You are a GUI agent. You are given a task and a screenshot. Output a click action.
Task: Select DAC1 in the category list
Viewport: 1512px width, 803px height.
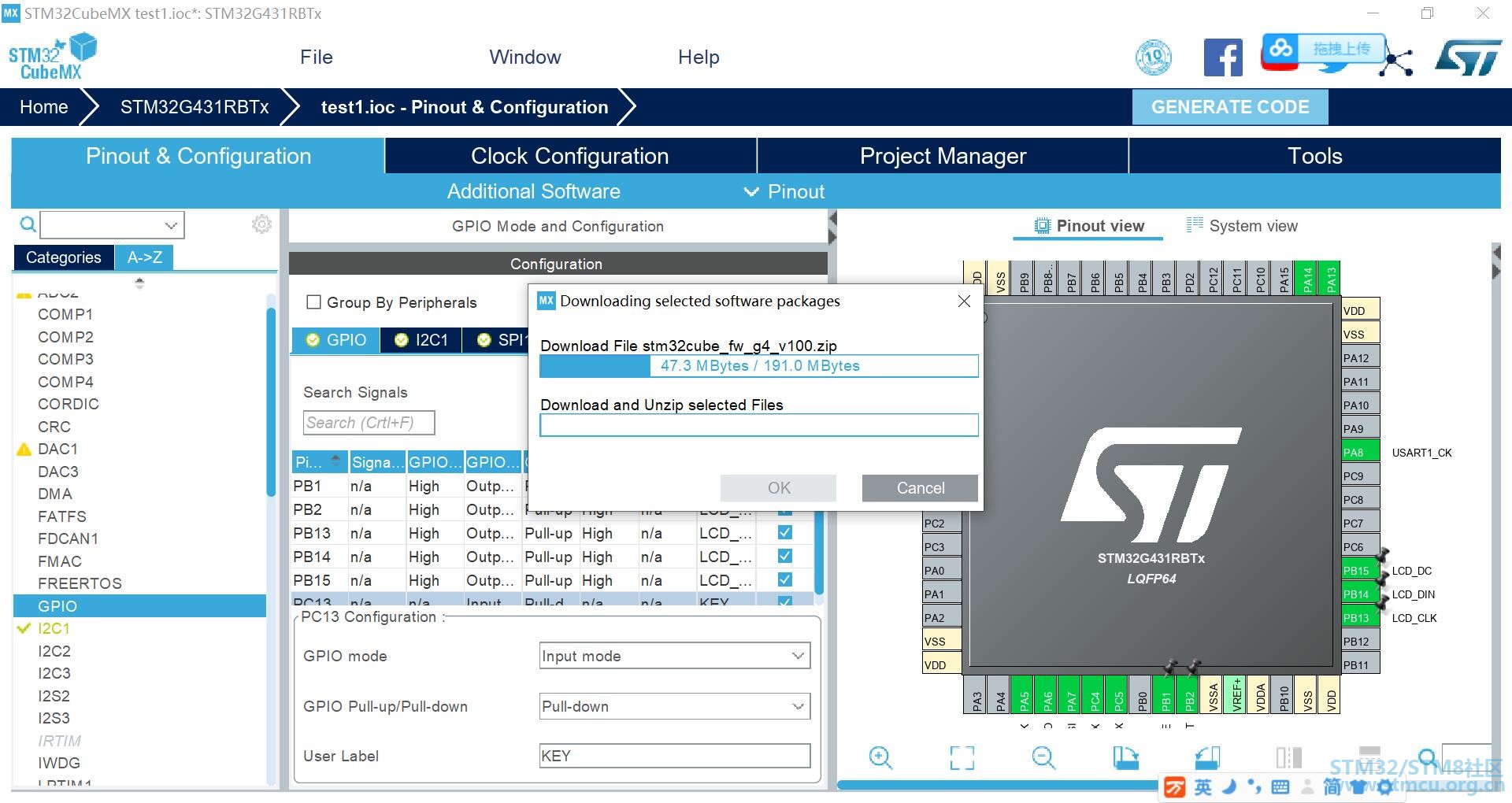(x=57, y=449)
